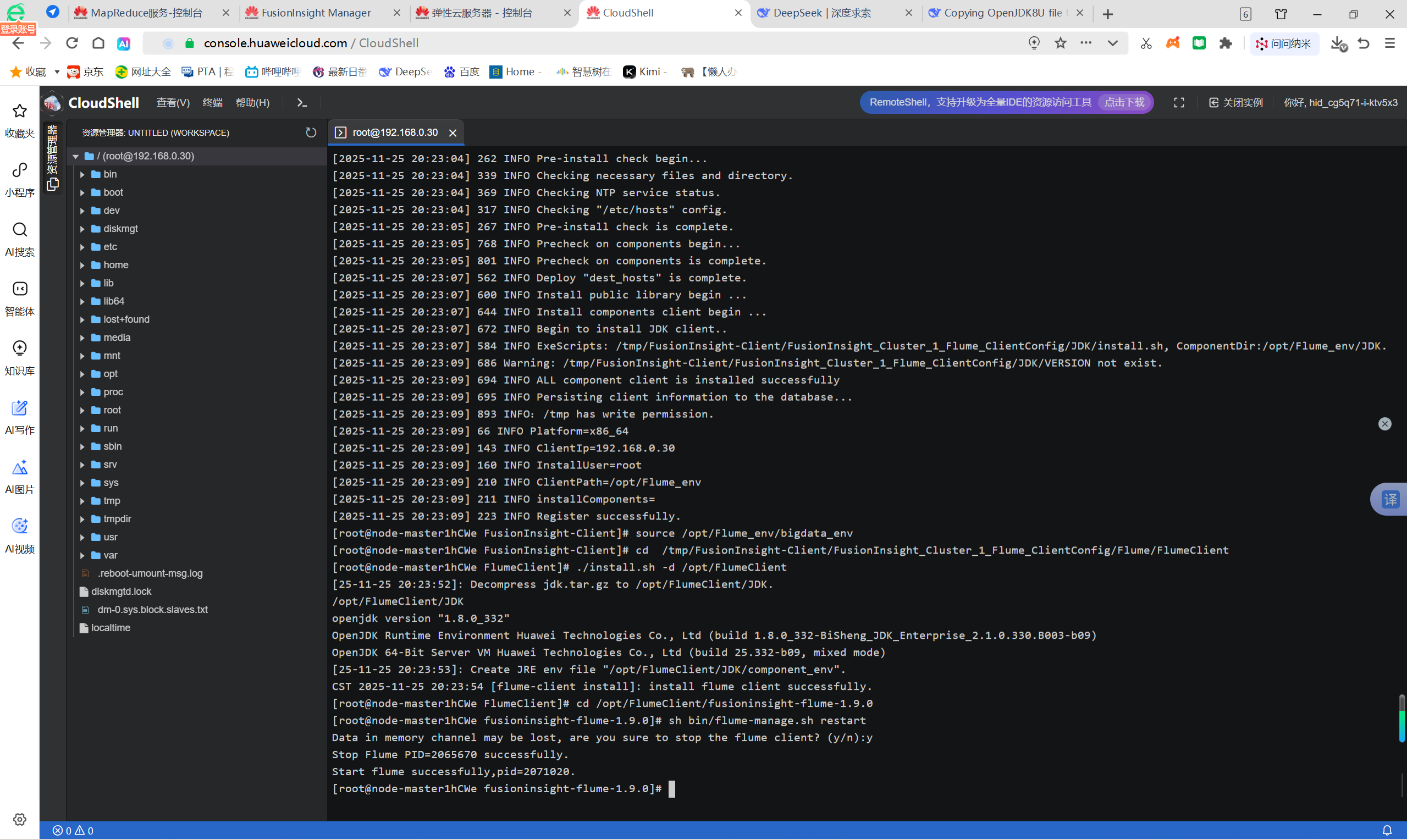Bookmark this page with star icon
The width and height of the screenshot is (1407, 840).
click(1060, 43)
